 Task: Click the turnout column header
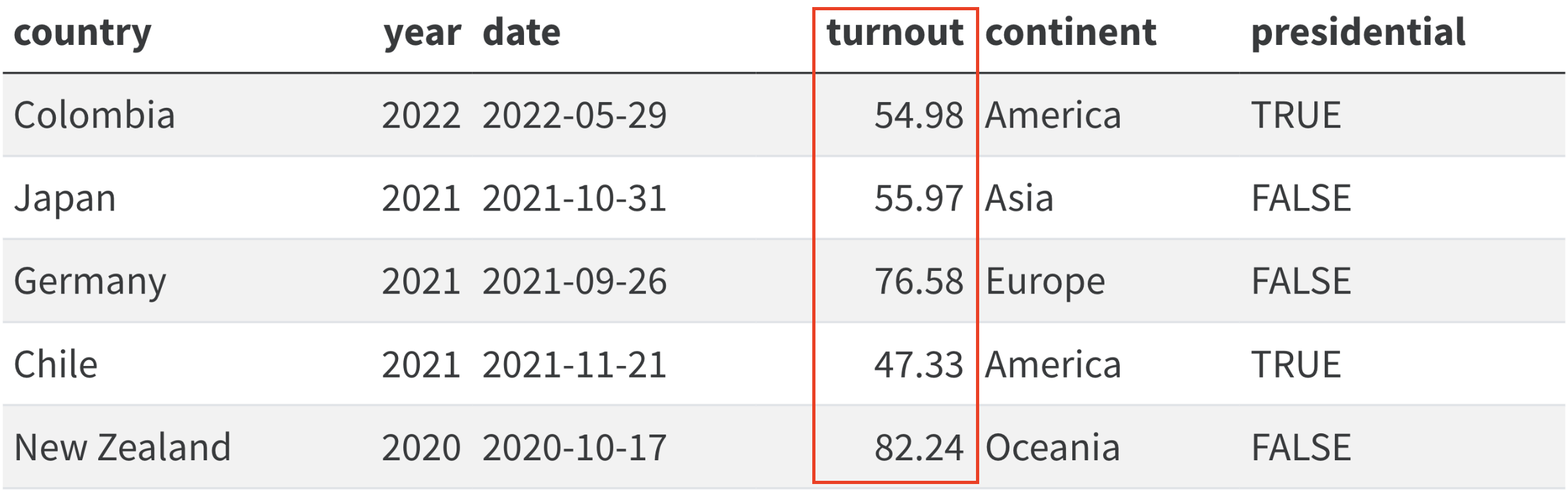pos(895,32)
